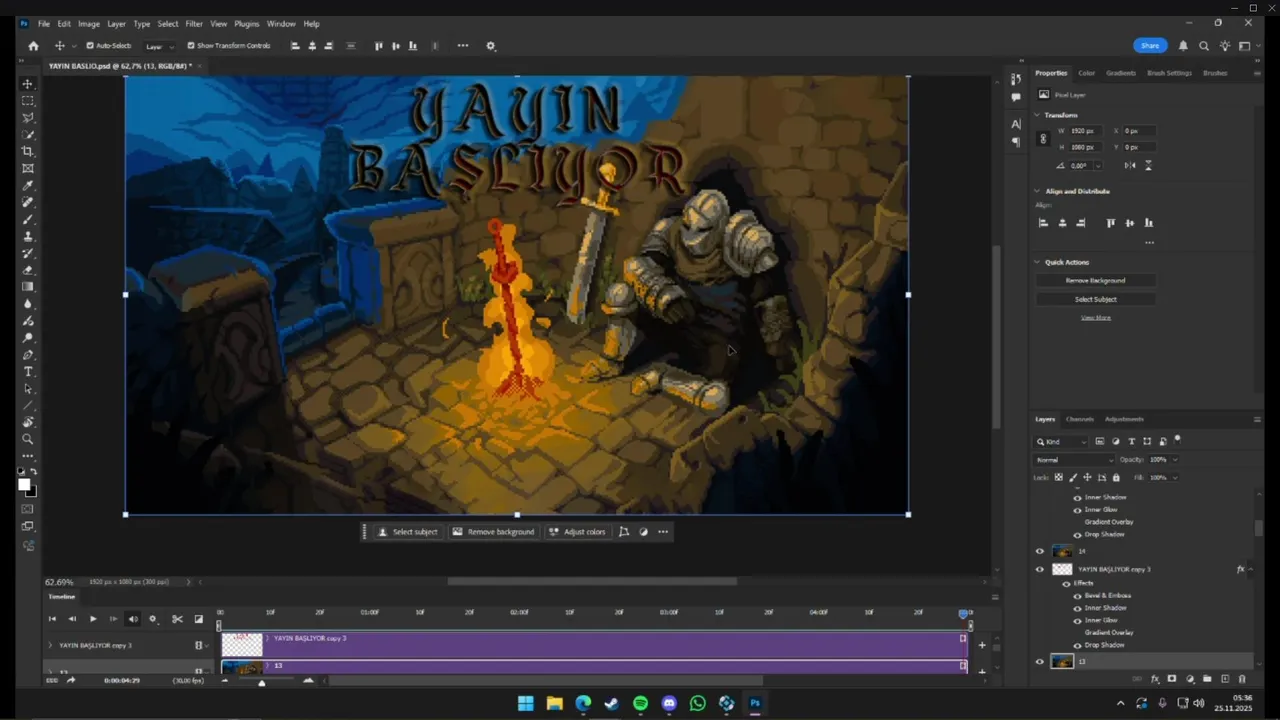Viewport: 1280px width, 720px height.
Task: Open the Filter menu
Action: (194, 24)
